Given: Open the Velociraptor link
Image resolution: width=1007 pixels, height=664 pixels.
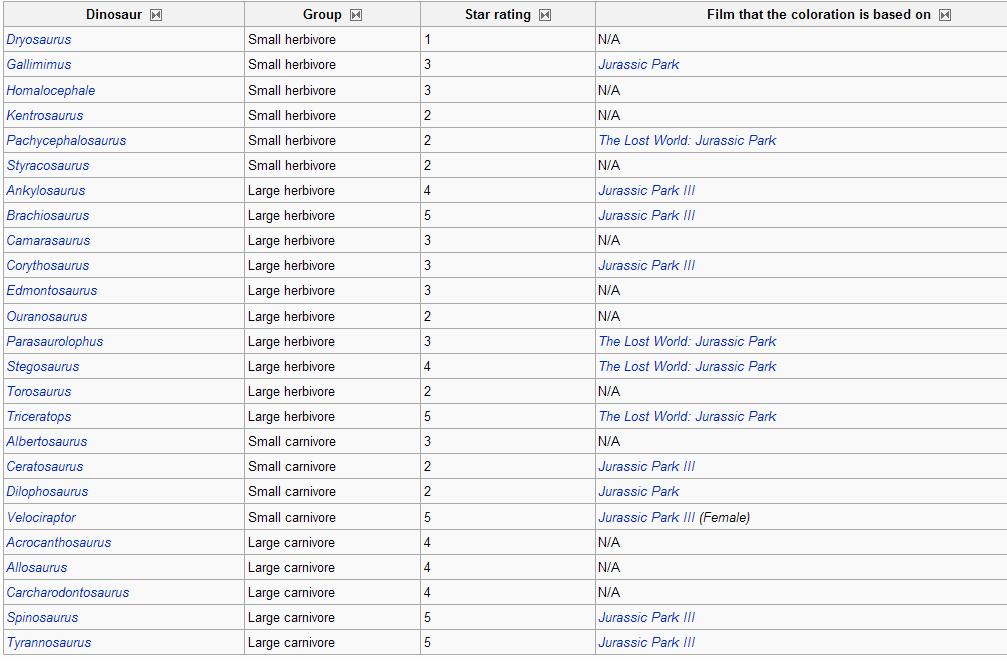Looking at the screenshot, I should (41, 518).
